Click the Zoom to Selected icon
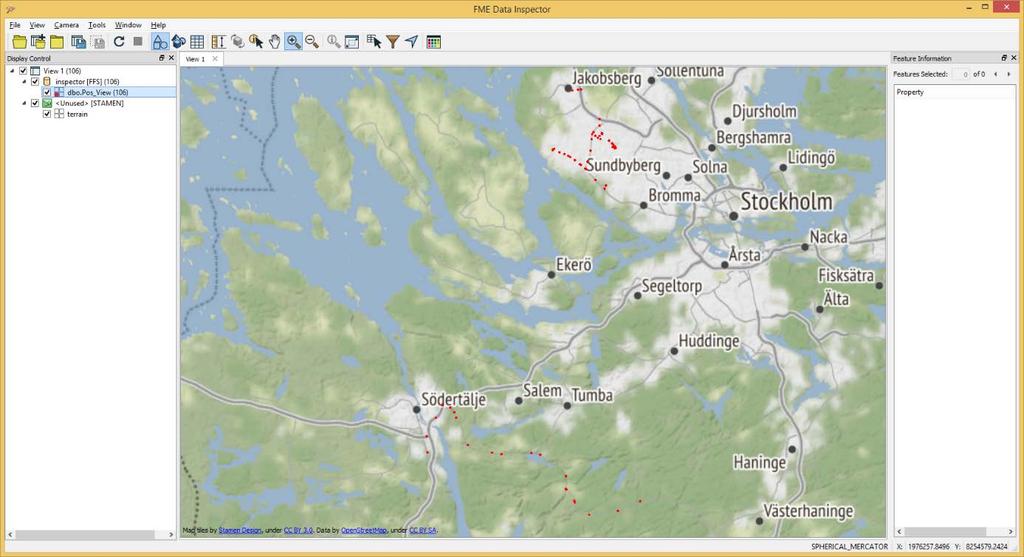Image resolution: width=1024 pixels, height=557 pixels. pyautogui.click(x=334, y=42)
